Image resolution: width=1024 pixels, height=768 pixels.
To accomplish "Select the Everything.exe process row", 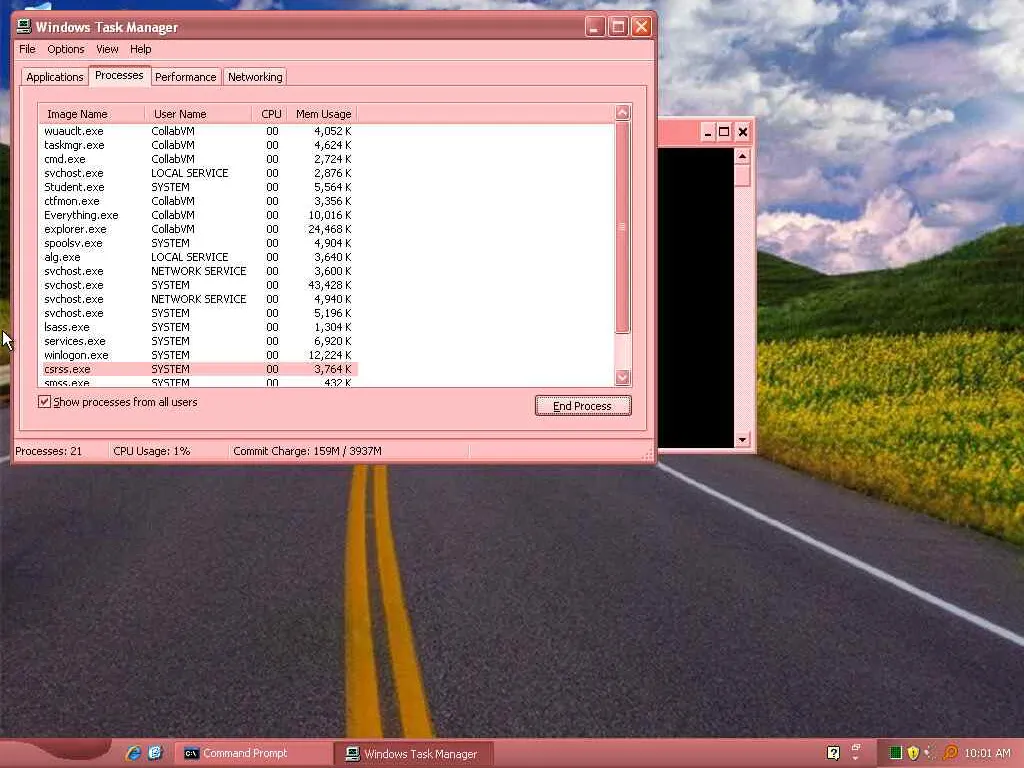I will tap(198, 215).
